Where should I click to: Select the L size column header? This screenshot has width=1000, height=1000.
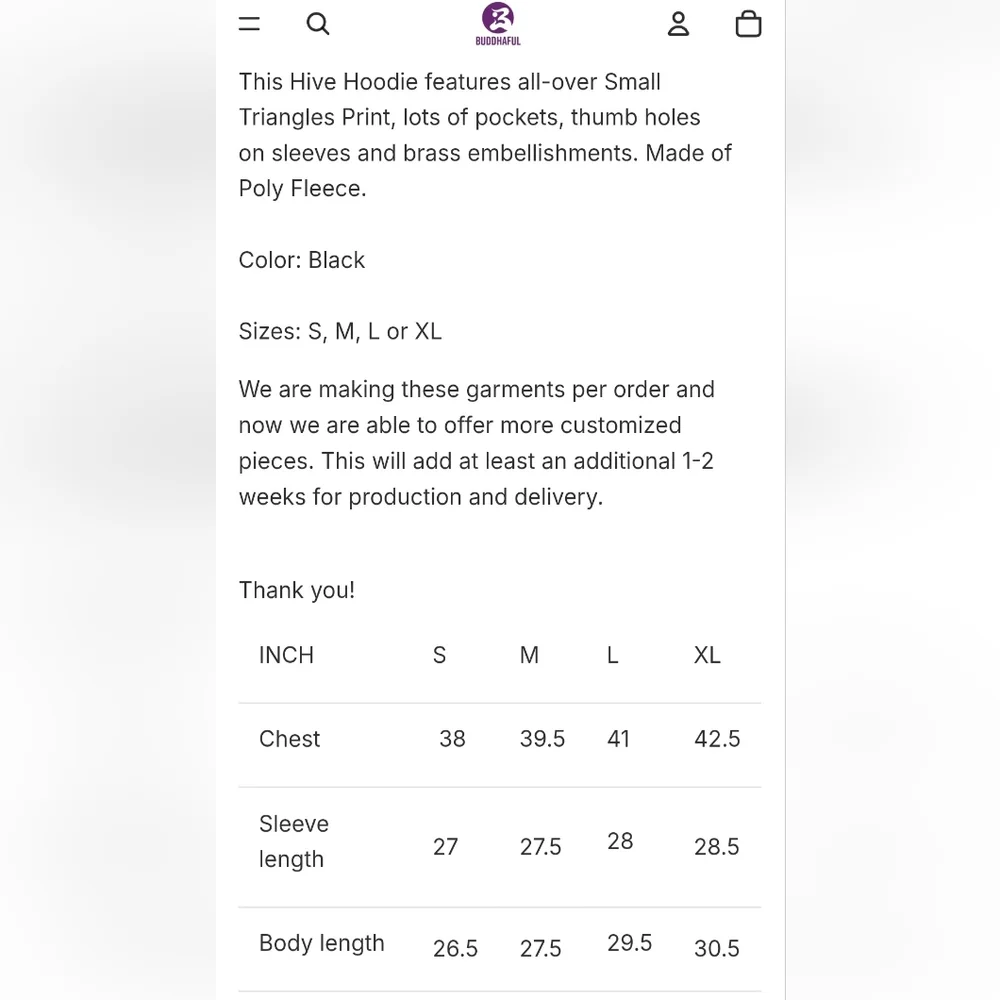click(612, 655)
